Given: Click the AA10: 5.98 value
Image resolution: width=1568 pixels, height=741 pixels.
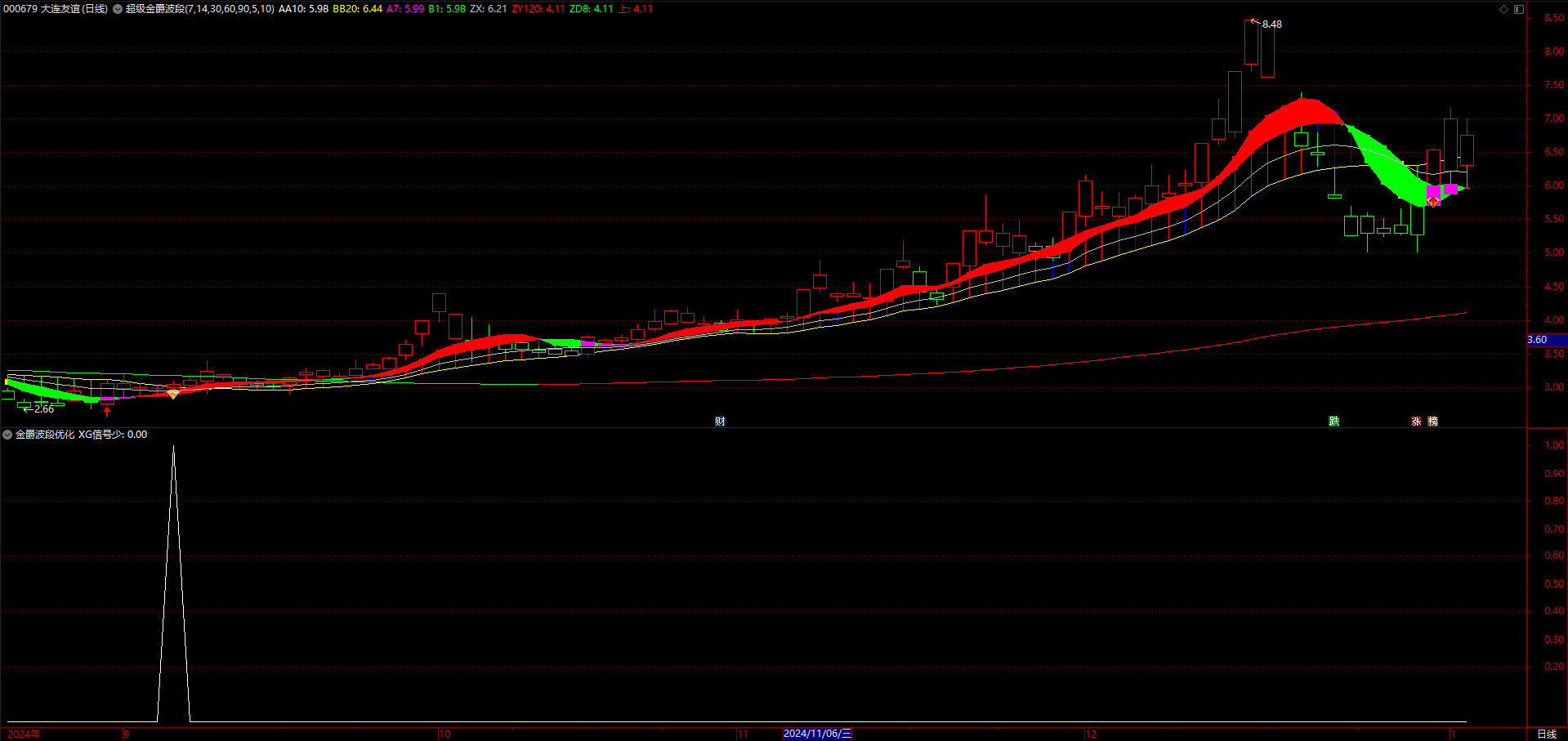Looking at the screenshot, I should [303, 9].
